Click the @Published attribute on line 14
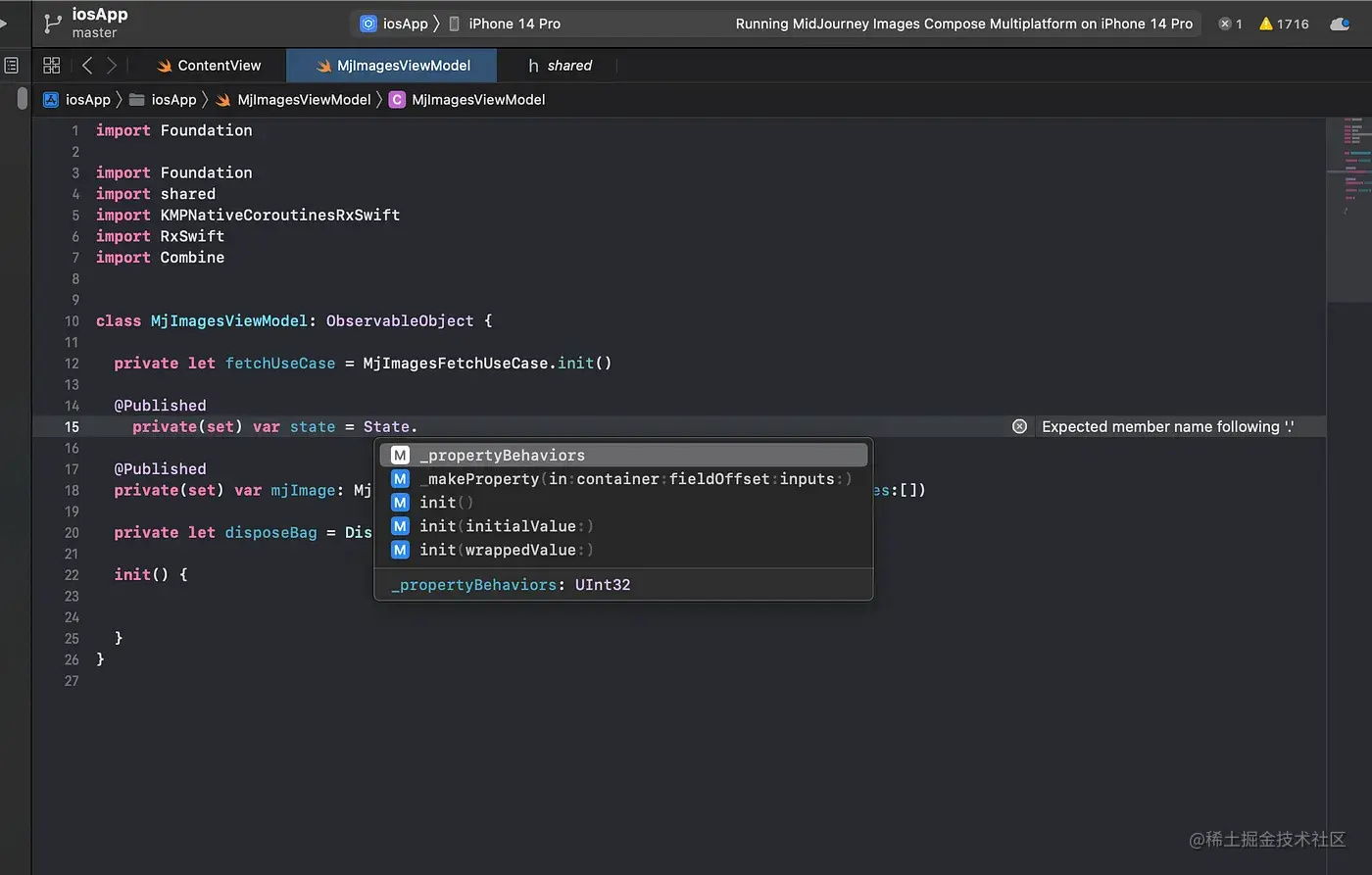Viewport: 1372px width, 875px height. (x=160, y=405)
